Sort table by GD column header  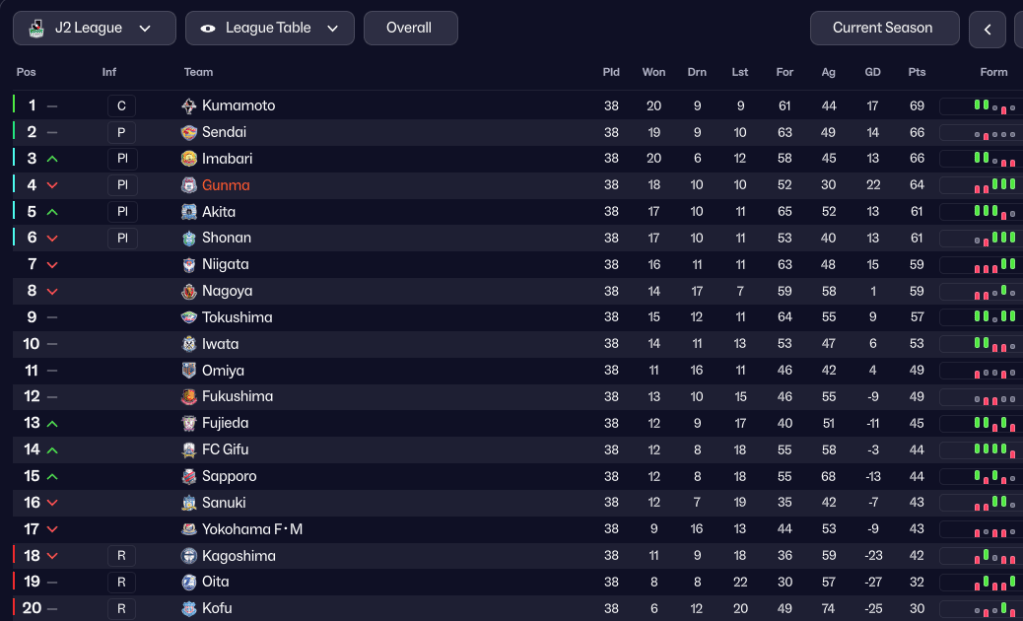(x=873, y=72)
